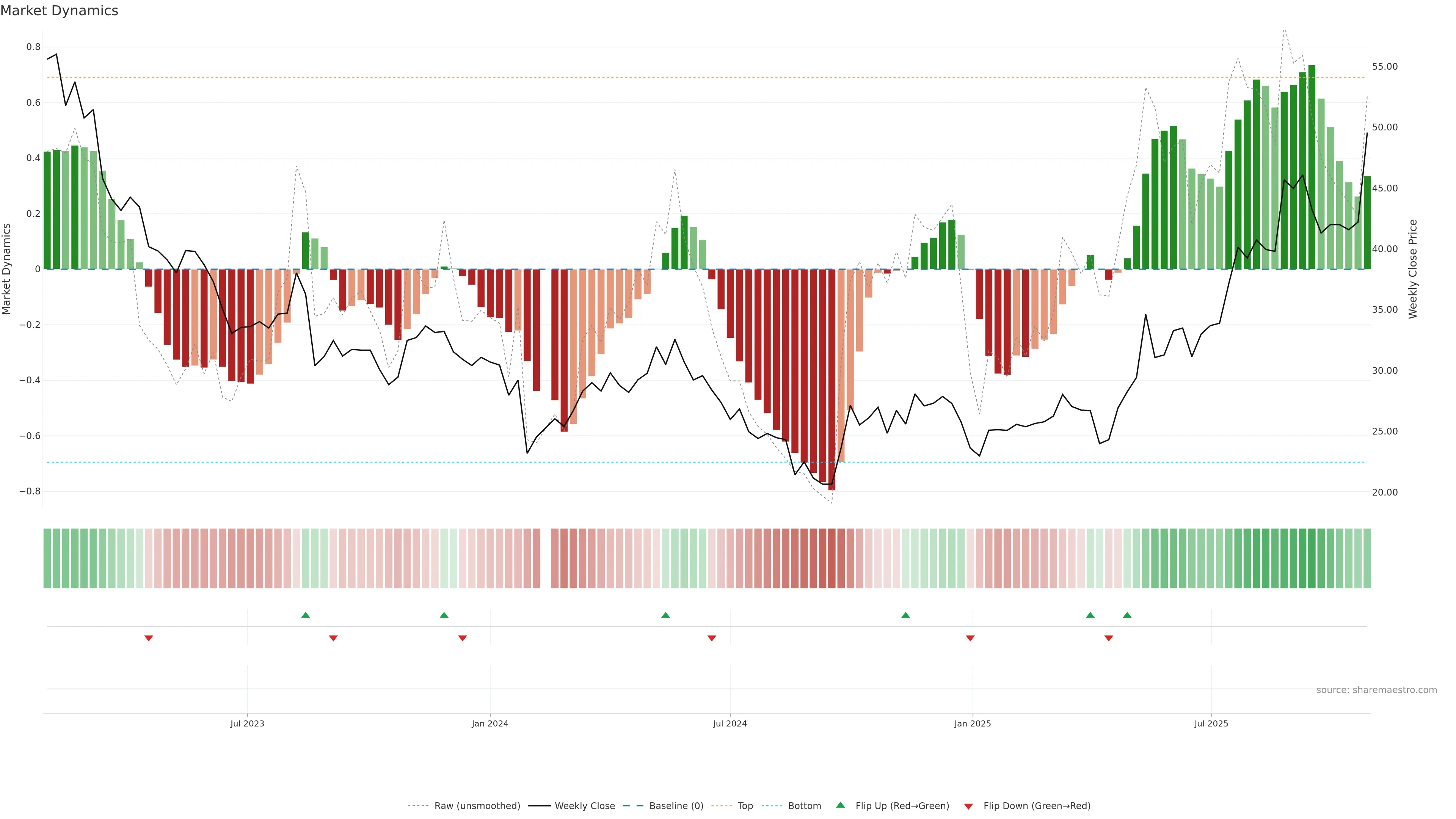The height and width of the screenshot is (819, 1456).
Task: Toggle the Baseline (0) legend entry
Action: point(676,806)
